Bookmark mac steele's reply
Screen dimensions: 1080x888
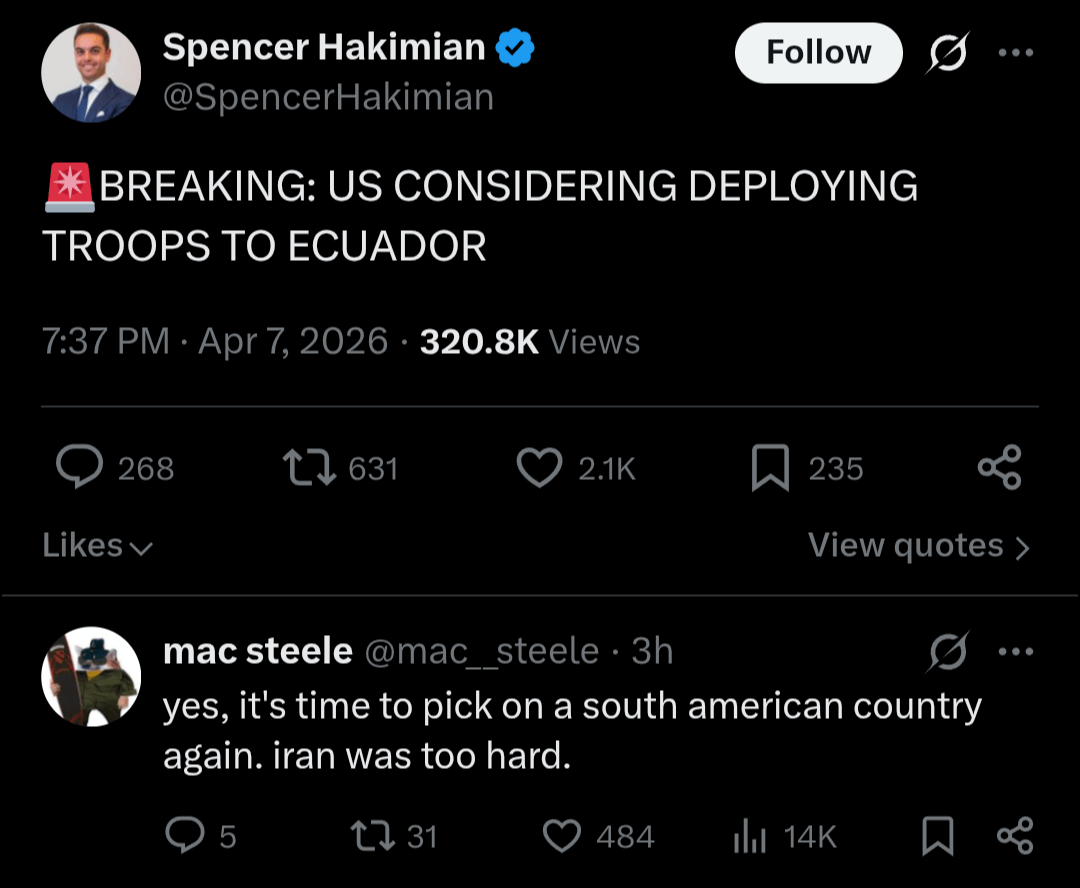(936, 836)
